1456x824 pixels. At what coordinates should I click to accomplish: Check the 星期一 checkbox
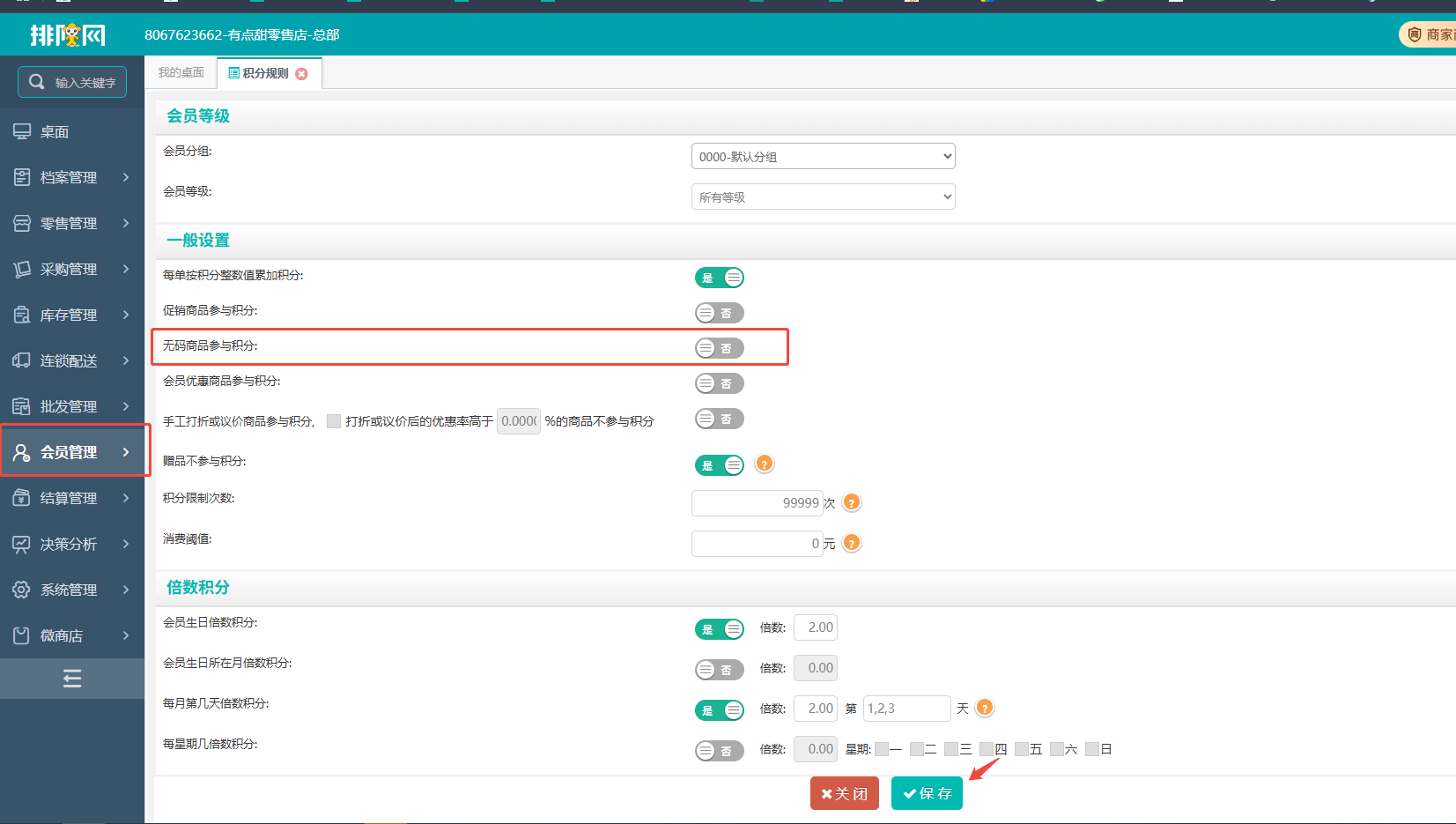pyautogui.click(x=882, y=749)
